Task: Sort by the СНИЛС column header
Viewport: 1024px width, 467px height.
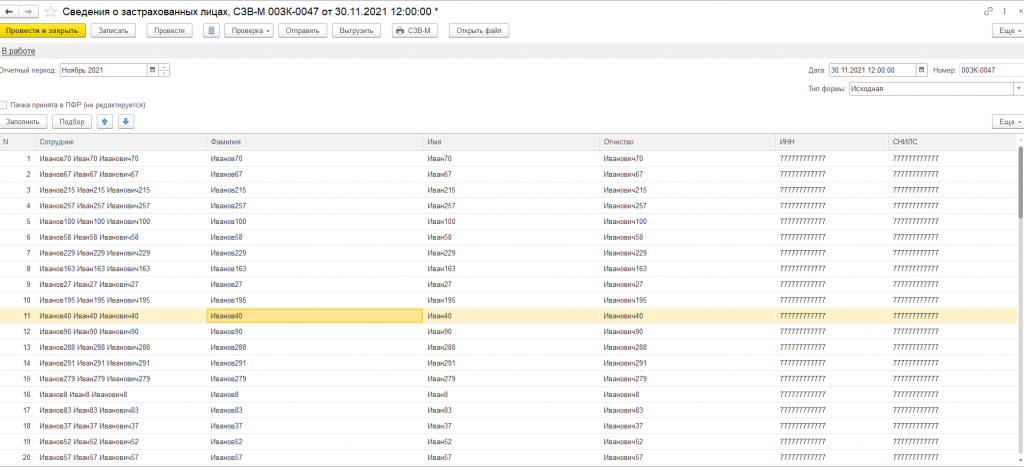Action: click(952, 141)
